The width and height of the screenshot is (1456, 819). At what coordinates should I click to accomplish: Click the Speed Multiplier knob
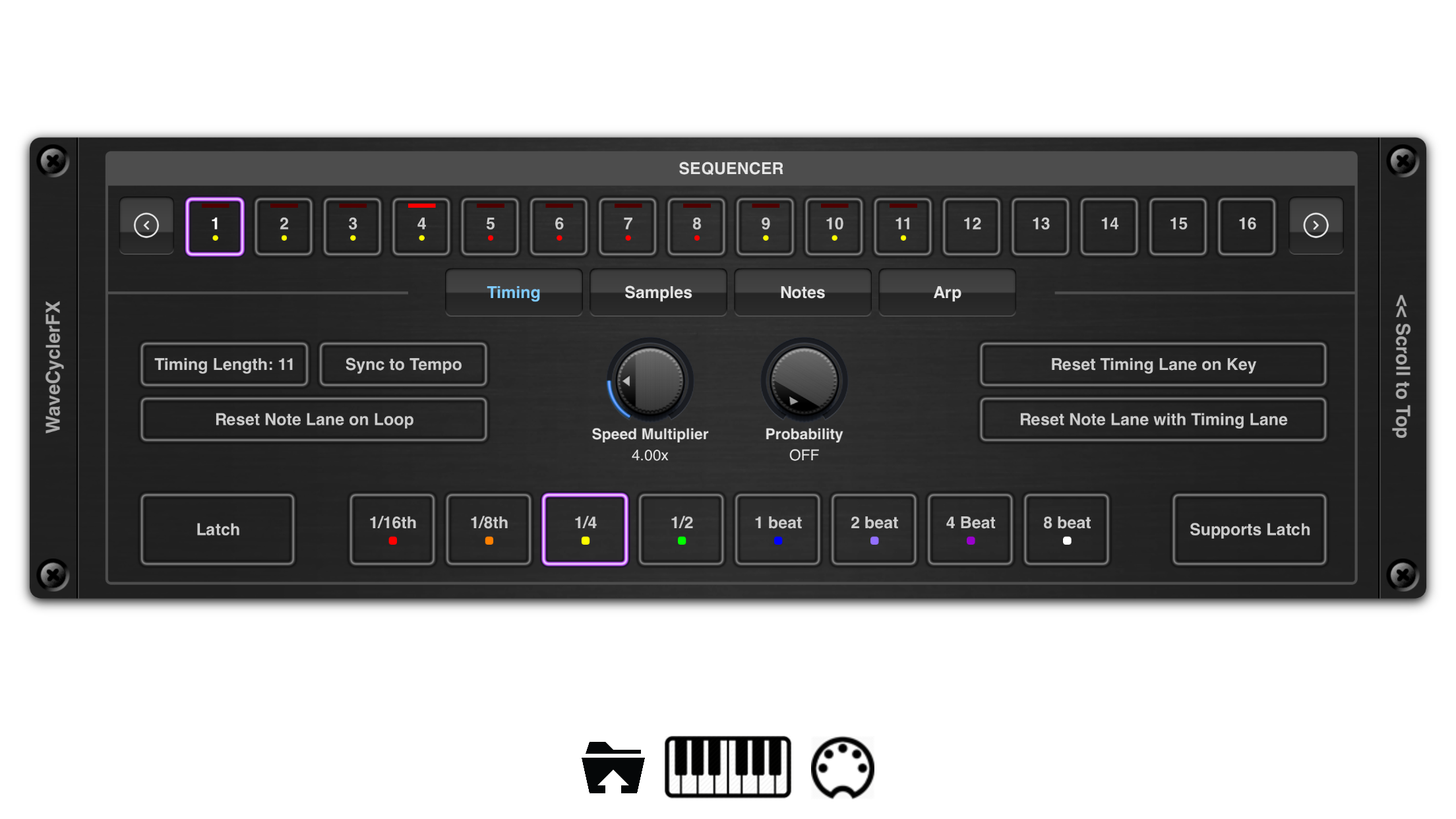pyautogui.click(x=650, y=382)
